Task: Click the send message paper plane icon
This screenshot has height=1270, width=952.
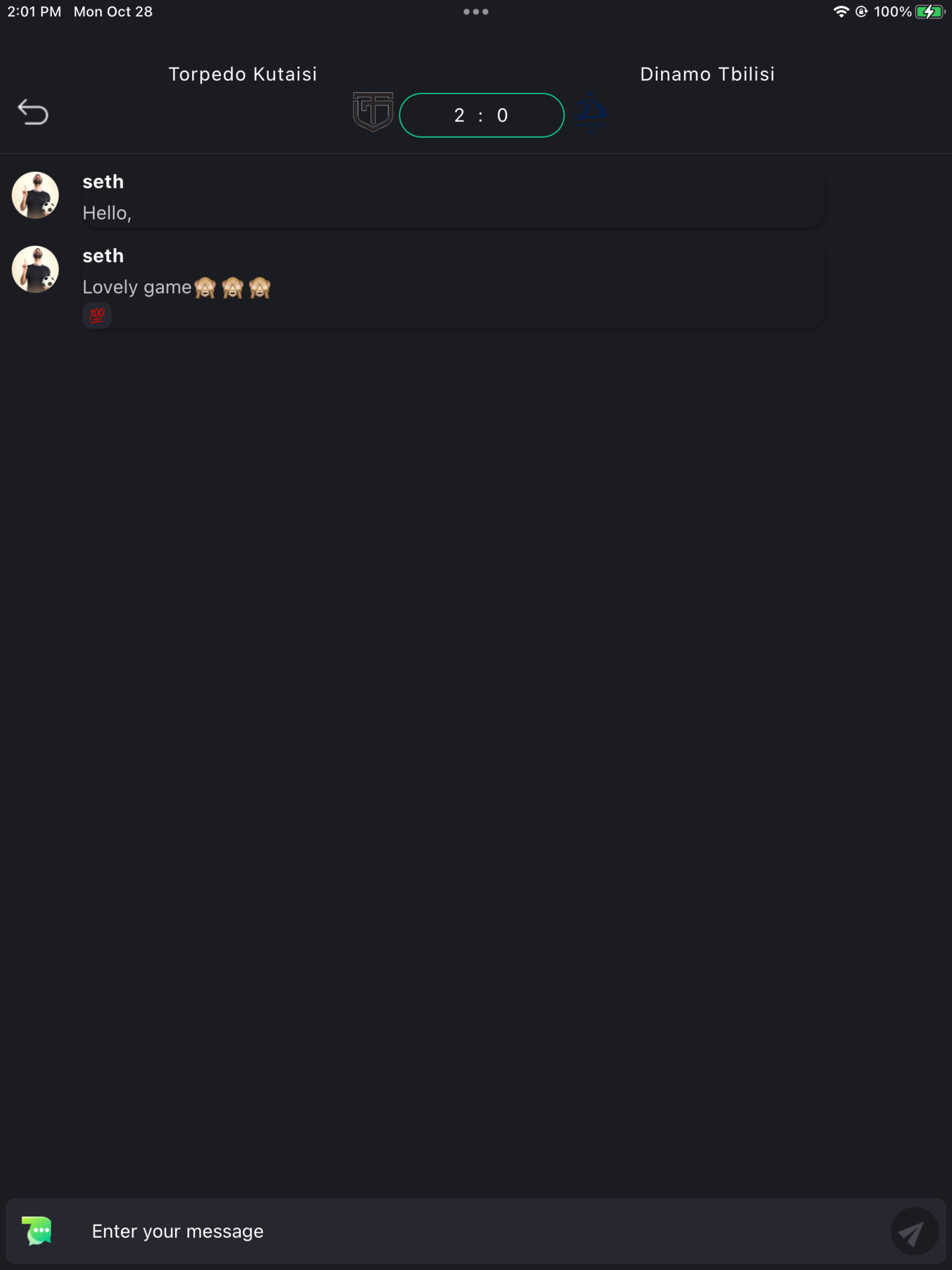Action: pyautogui.click(x=914, y=1231)
